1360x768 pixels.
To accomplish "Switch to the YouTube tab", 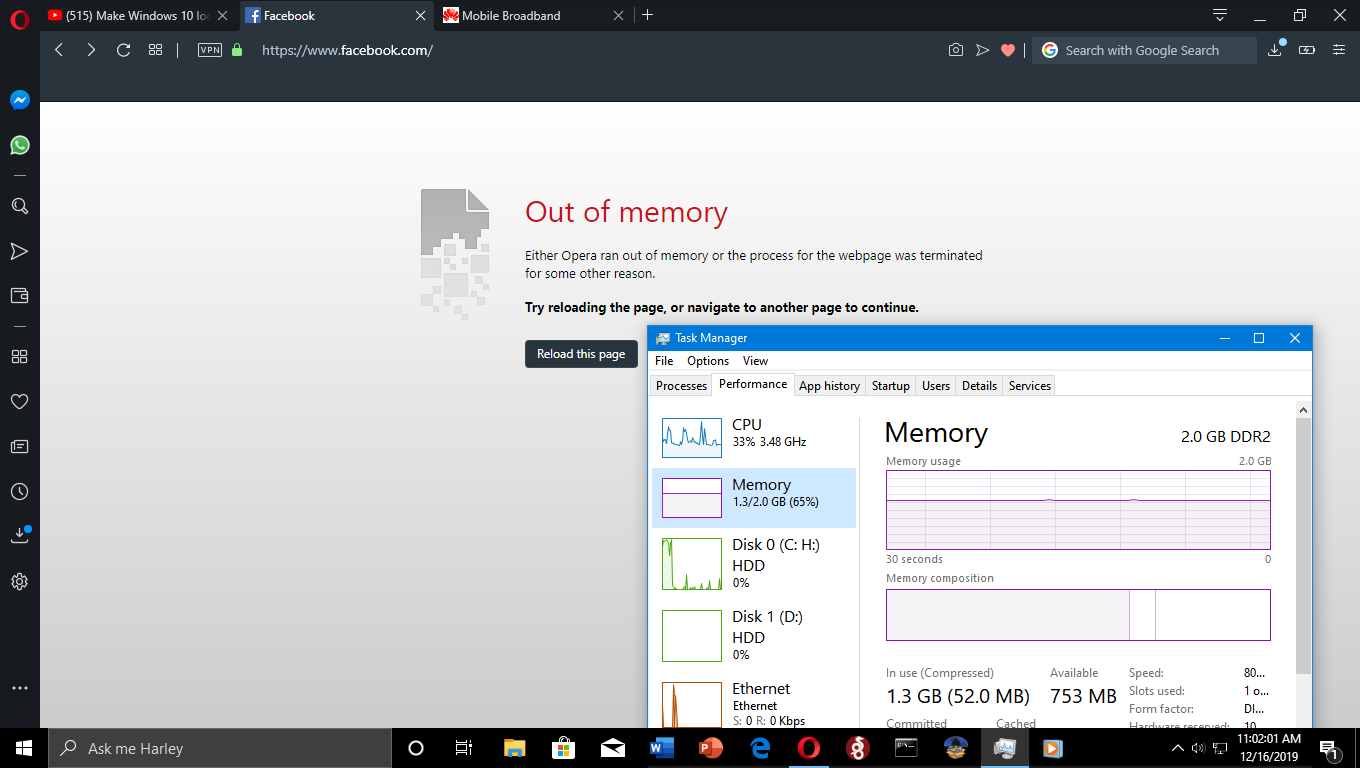I will click(138, 15).
